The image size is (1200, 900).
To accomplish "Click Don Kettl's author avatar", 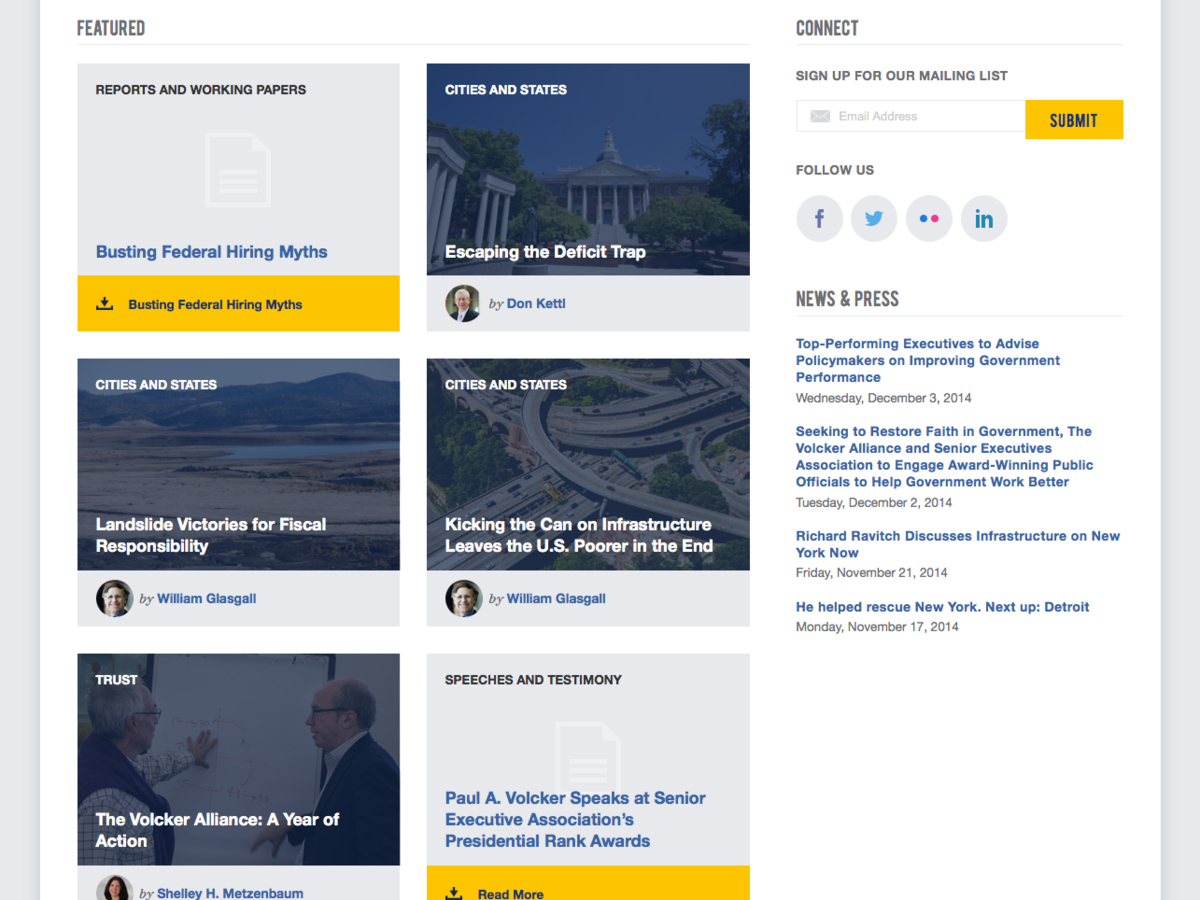I will [463, 303].
